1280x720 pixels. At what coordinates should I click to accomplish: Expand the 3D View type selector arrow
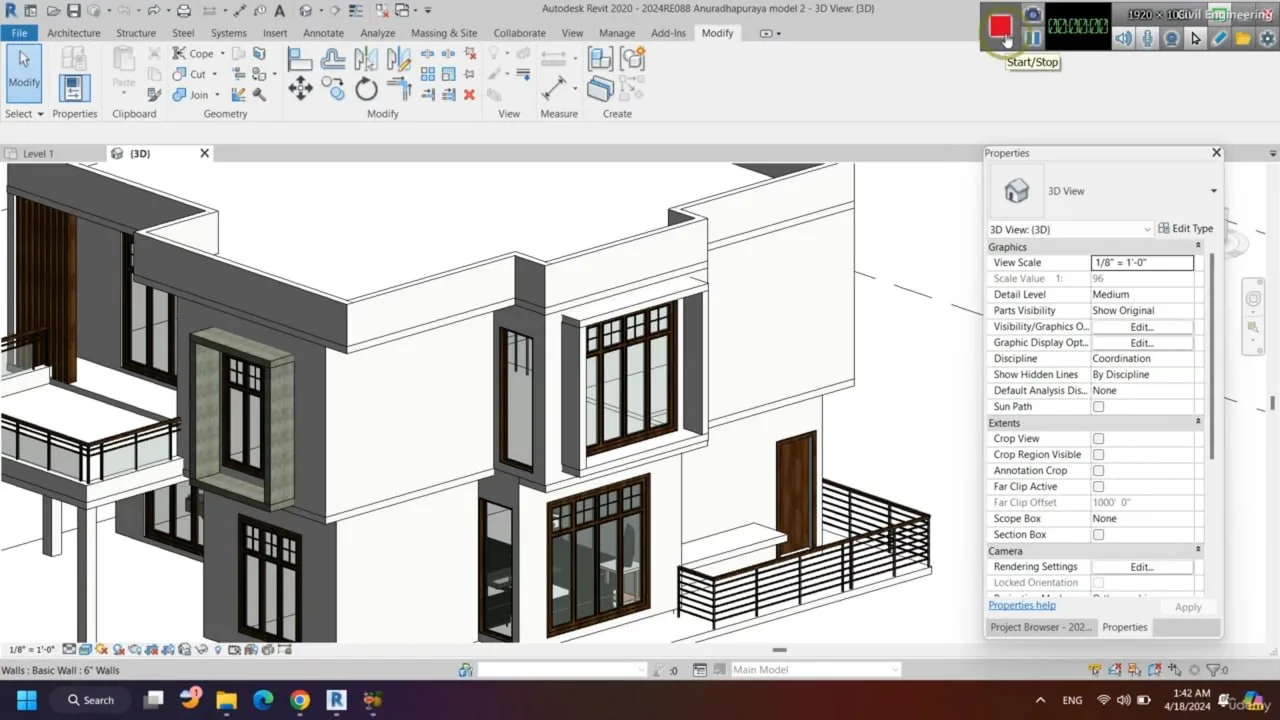[1213, 191]
